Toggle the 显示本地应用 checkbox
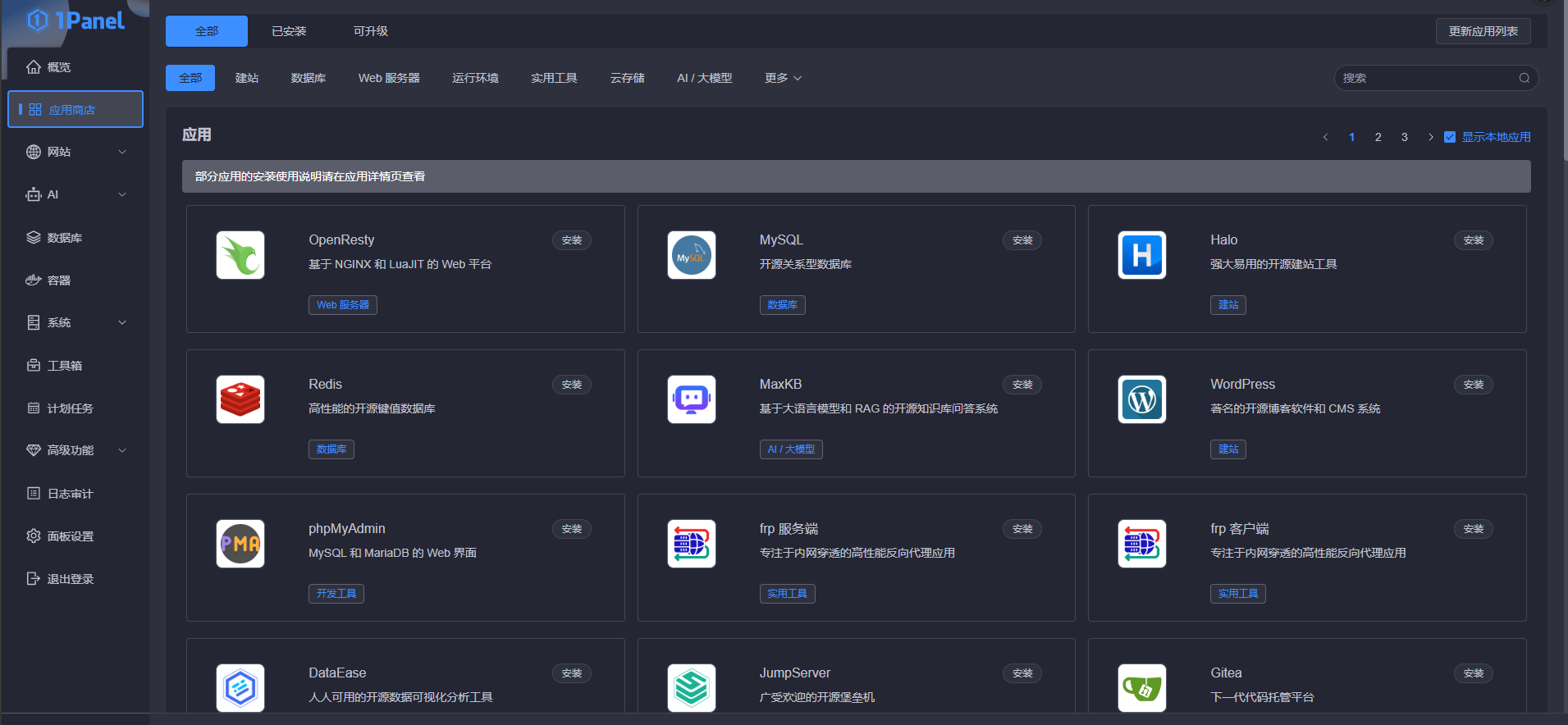Viewport: 1568px width, 725px height. [x=1450, y=137]
